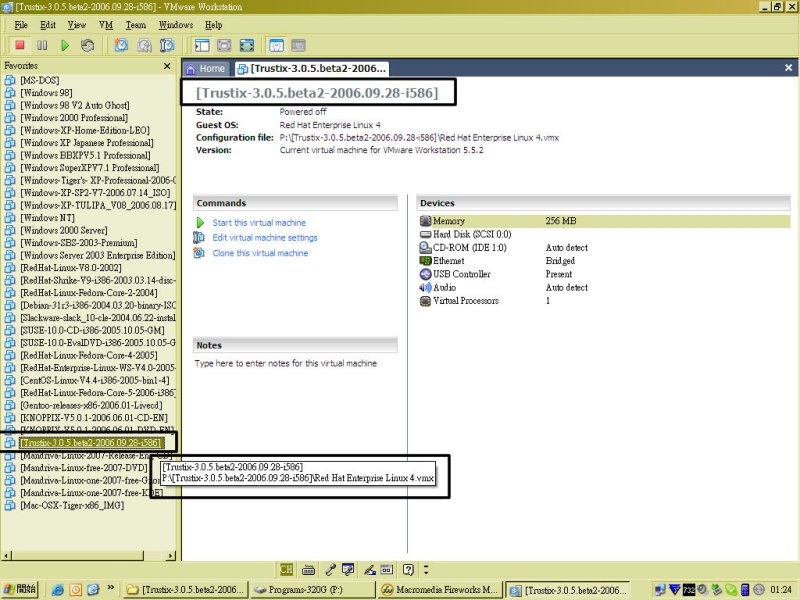Open the Edit menu

(48, 25)
